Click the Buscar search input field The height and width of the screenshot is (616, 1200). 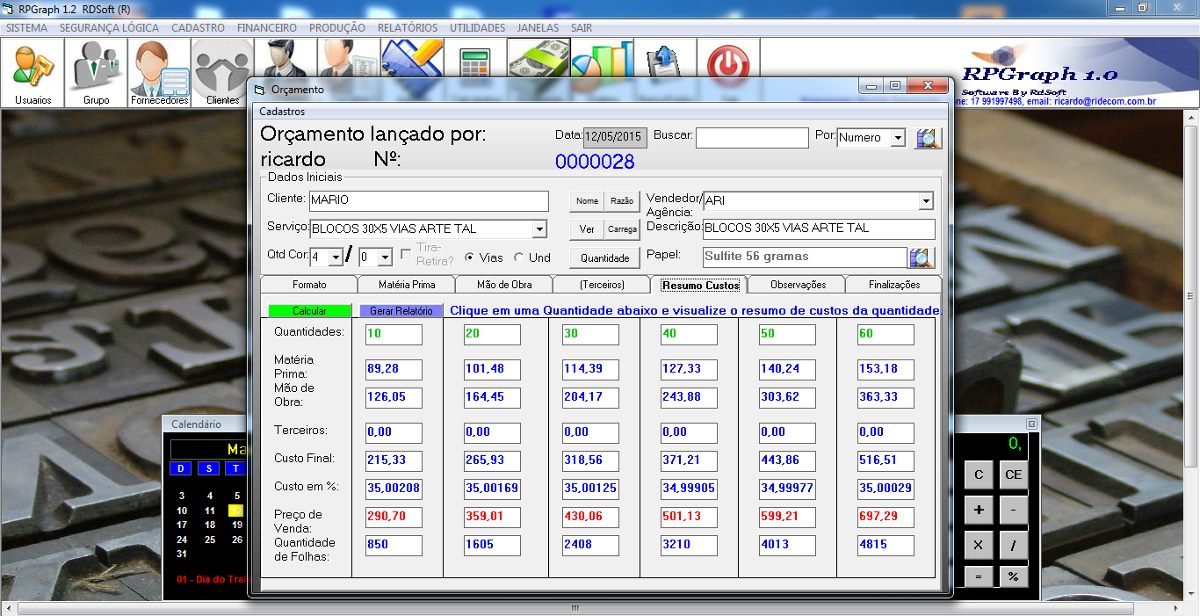click(x=751, y=138)
